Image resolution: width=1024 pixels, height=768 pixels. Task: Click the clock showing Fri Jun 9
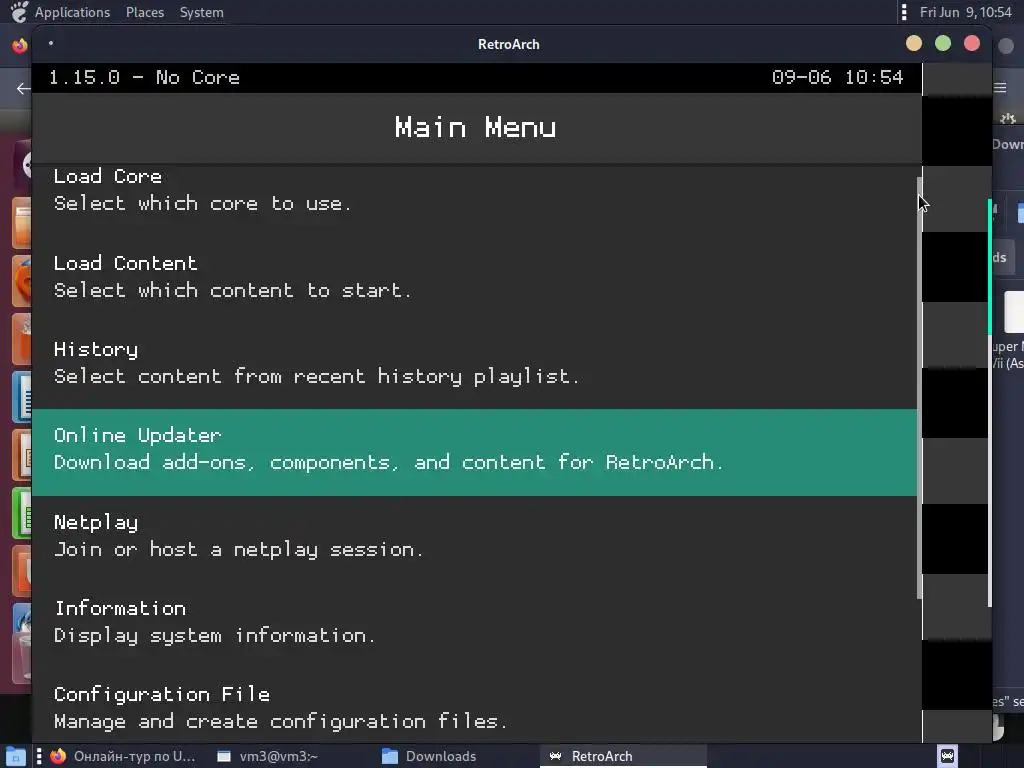tap(965, 12)
